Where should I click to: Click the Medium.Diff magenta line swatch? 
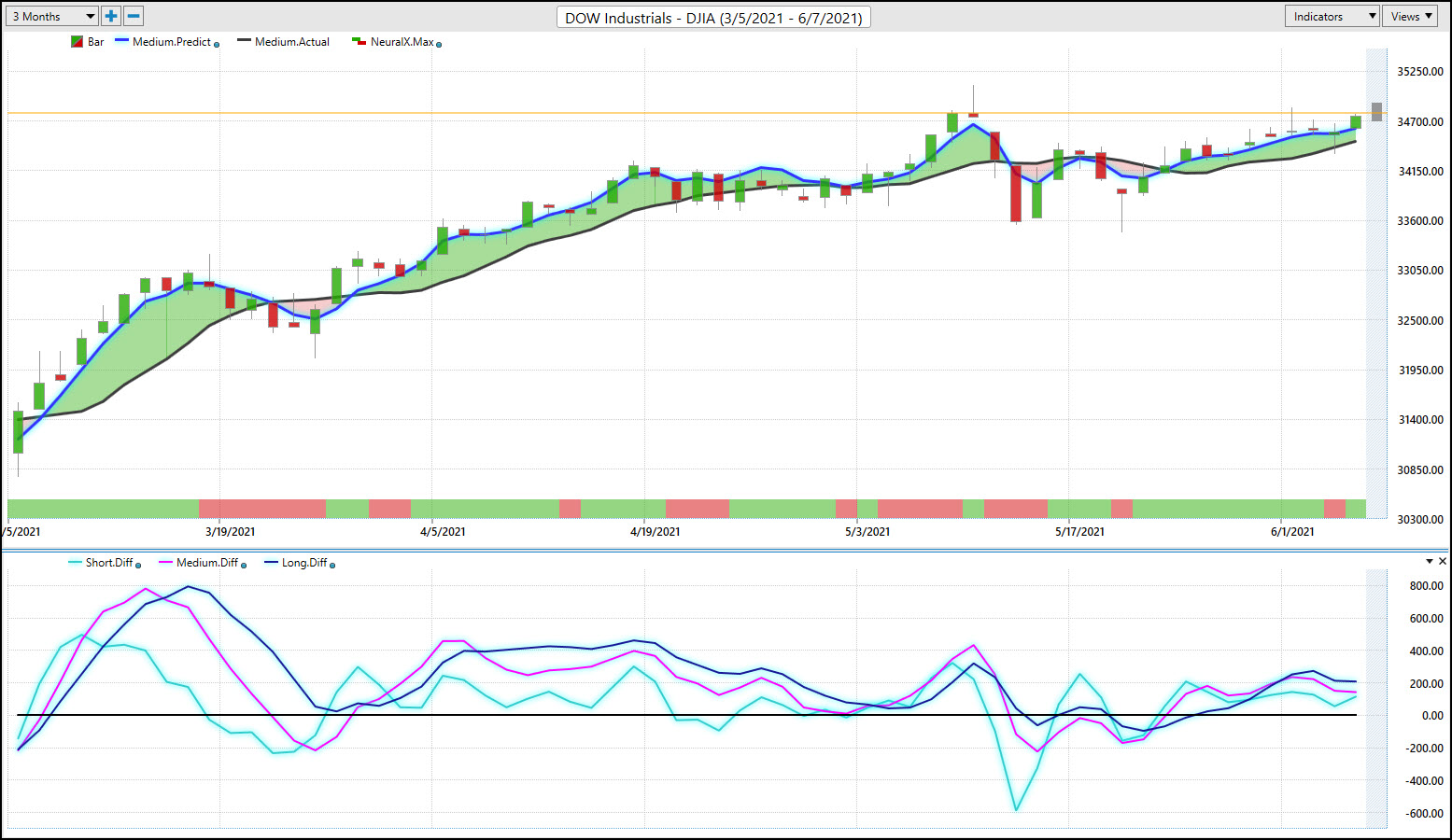coord(166,562)
